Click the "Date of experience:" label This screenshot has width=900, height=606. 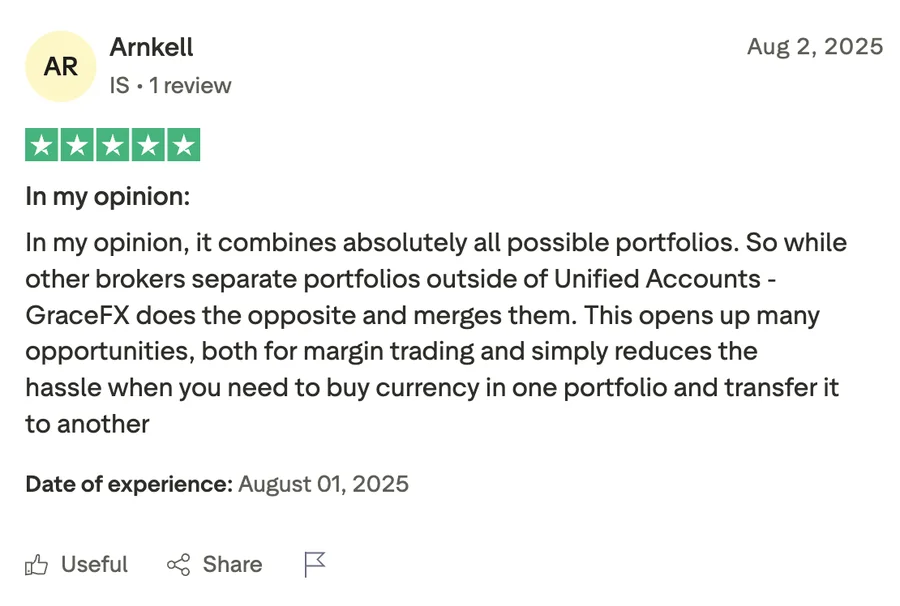click(x=129, y=484)
